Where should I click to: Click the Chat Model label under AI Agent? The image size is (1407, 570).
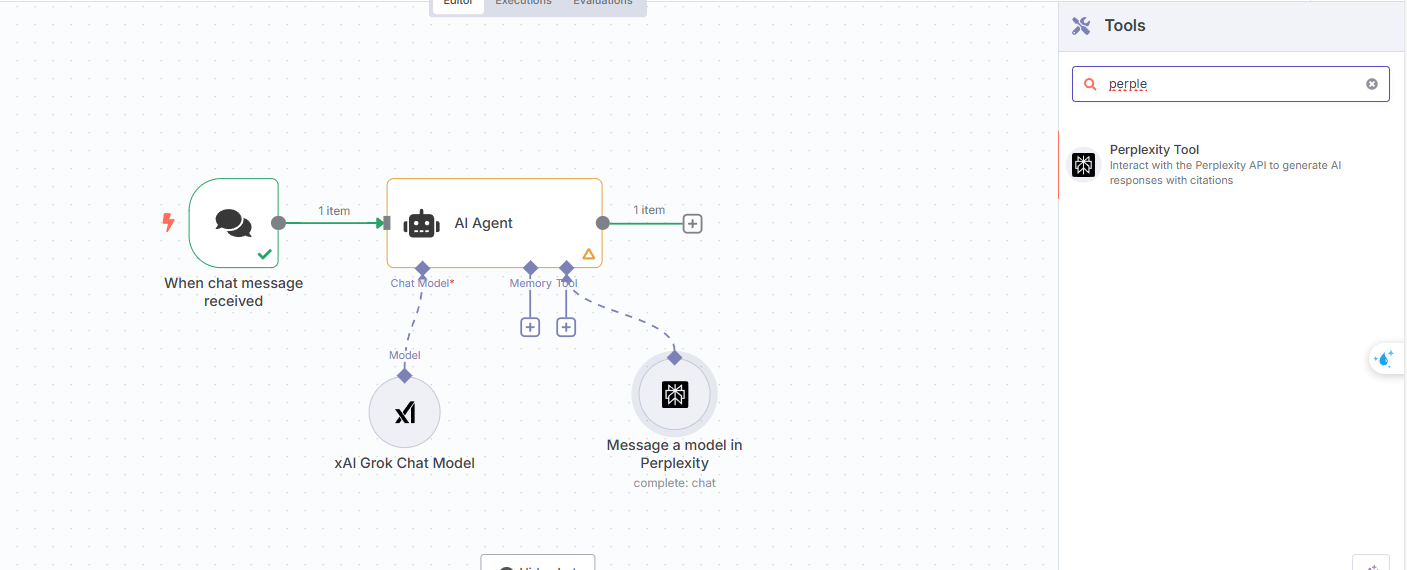point(422,283)
